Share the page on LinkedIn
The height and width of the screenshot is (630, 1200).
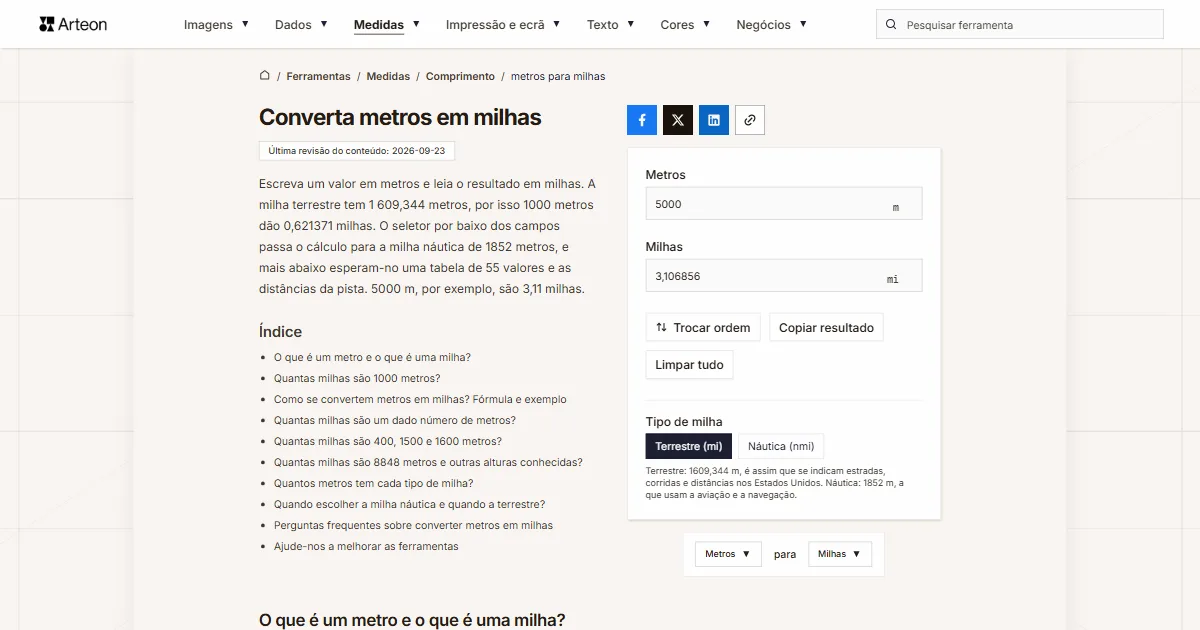point(714,120)
